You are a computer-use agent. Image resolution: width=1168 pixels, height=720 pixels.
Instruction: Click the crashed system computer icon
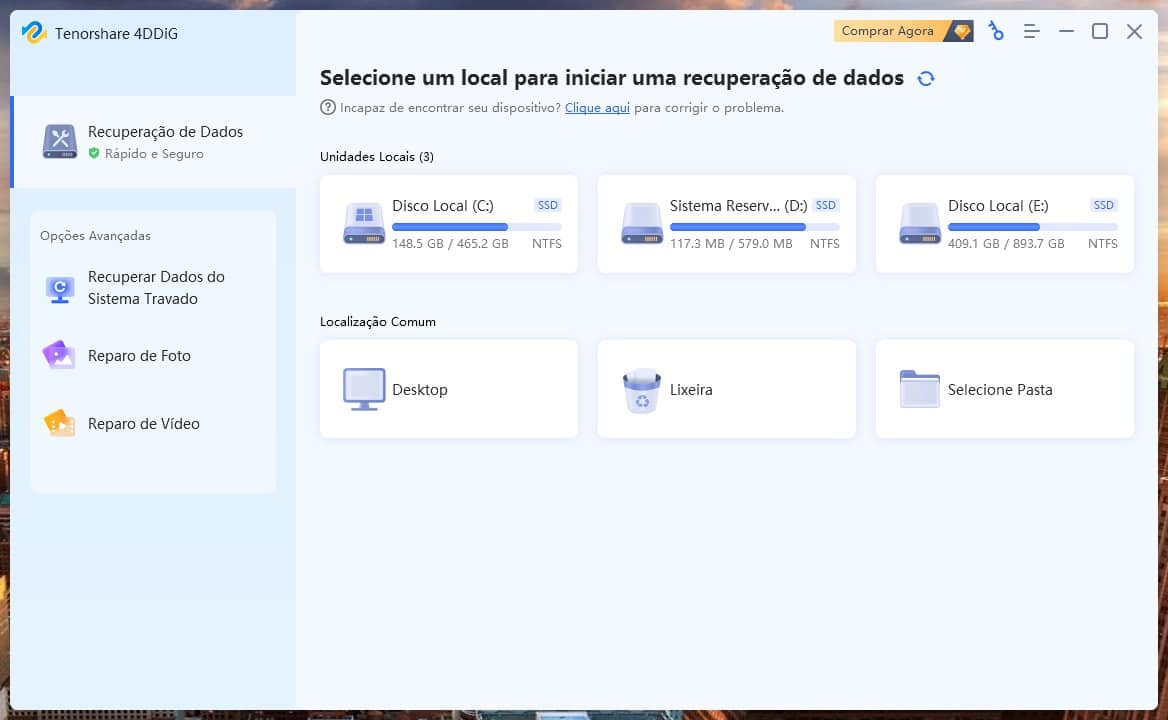(x=60, y=289)
